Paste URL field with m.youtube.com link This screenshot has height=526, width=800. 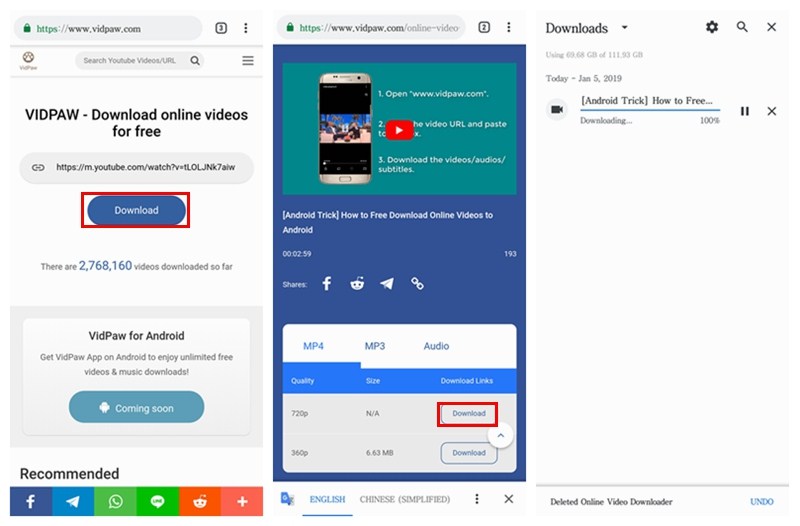click(136, 167)
